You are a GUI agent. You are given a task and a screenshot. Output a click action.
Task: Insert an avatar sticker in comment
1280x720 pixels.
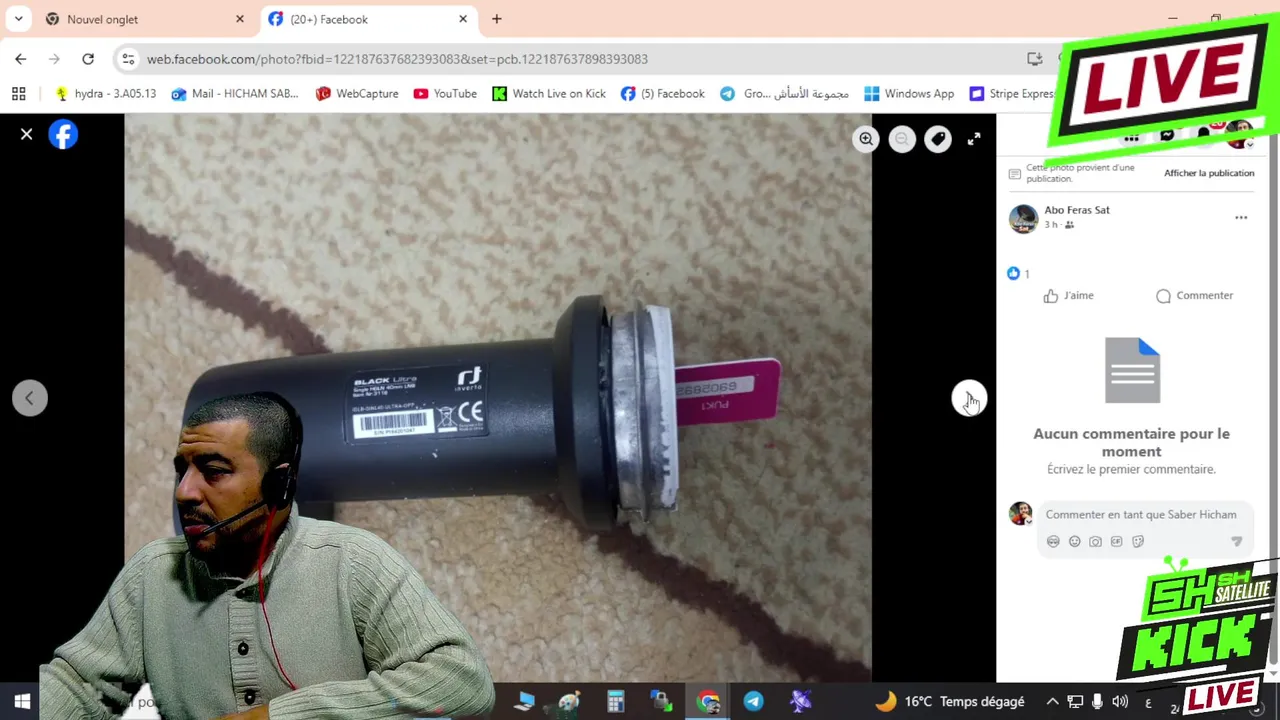(x=1053, y=541)
